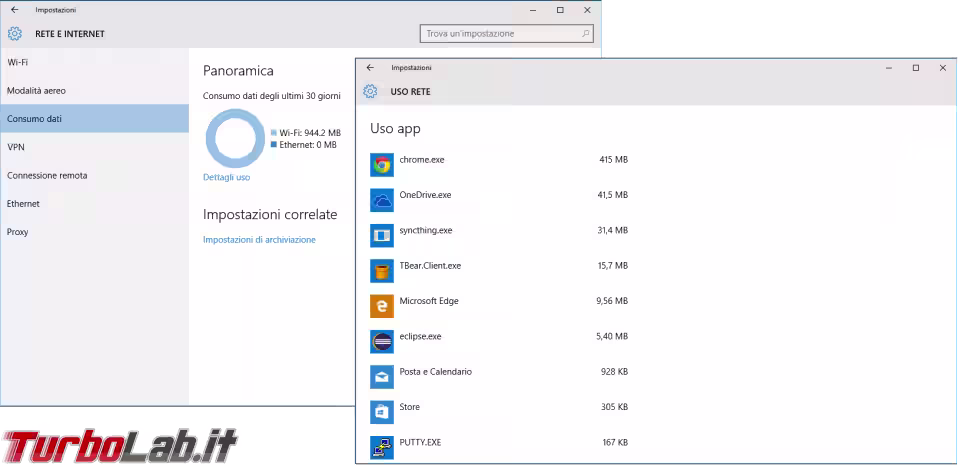Click the 15,7 MB usage value
The width and height of the screenshot is (960, 466).
pos(612,266)
